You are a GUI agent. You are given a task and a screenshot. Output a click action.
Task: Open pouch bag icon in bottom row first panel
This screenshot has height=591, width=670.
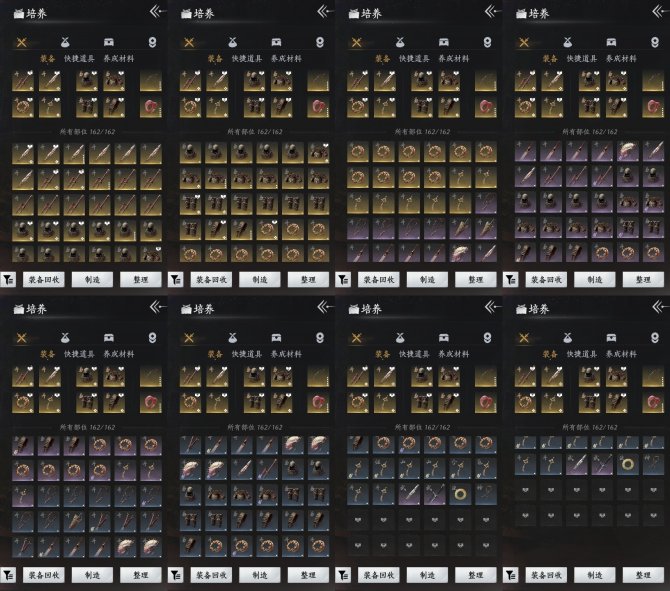[65, 338]
